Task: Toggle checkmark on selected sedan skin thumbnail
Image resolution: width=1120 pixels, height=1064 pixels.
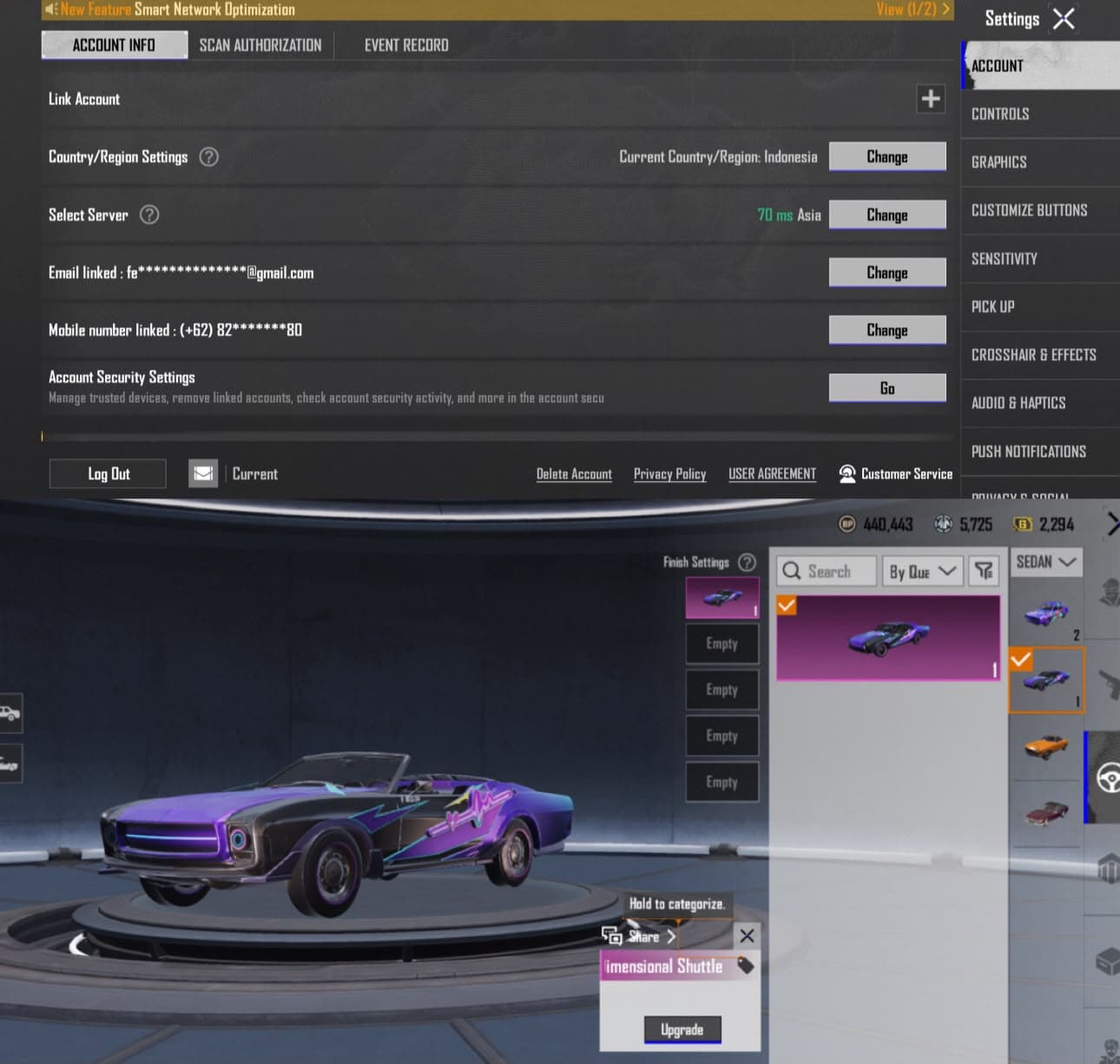Action: pos(1021,659)
